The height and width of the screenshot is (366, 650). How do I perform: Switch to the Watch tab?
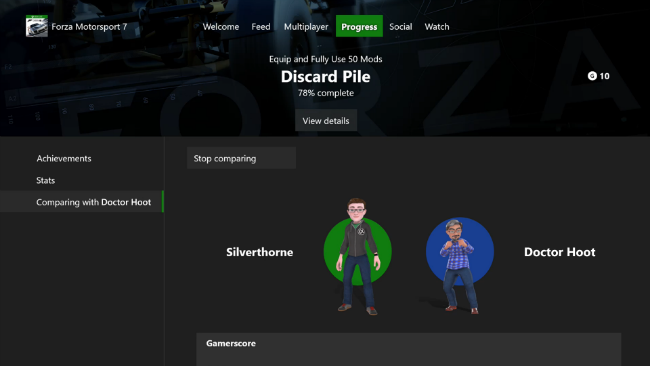click(437, 27)
